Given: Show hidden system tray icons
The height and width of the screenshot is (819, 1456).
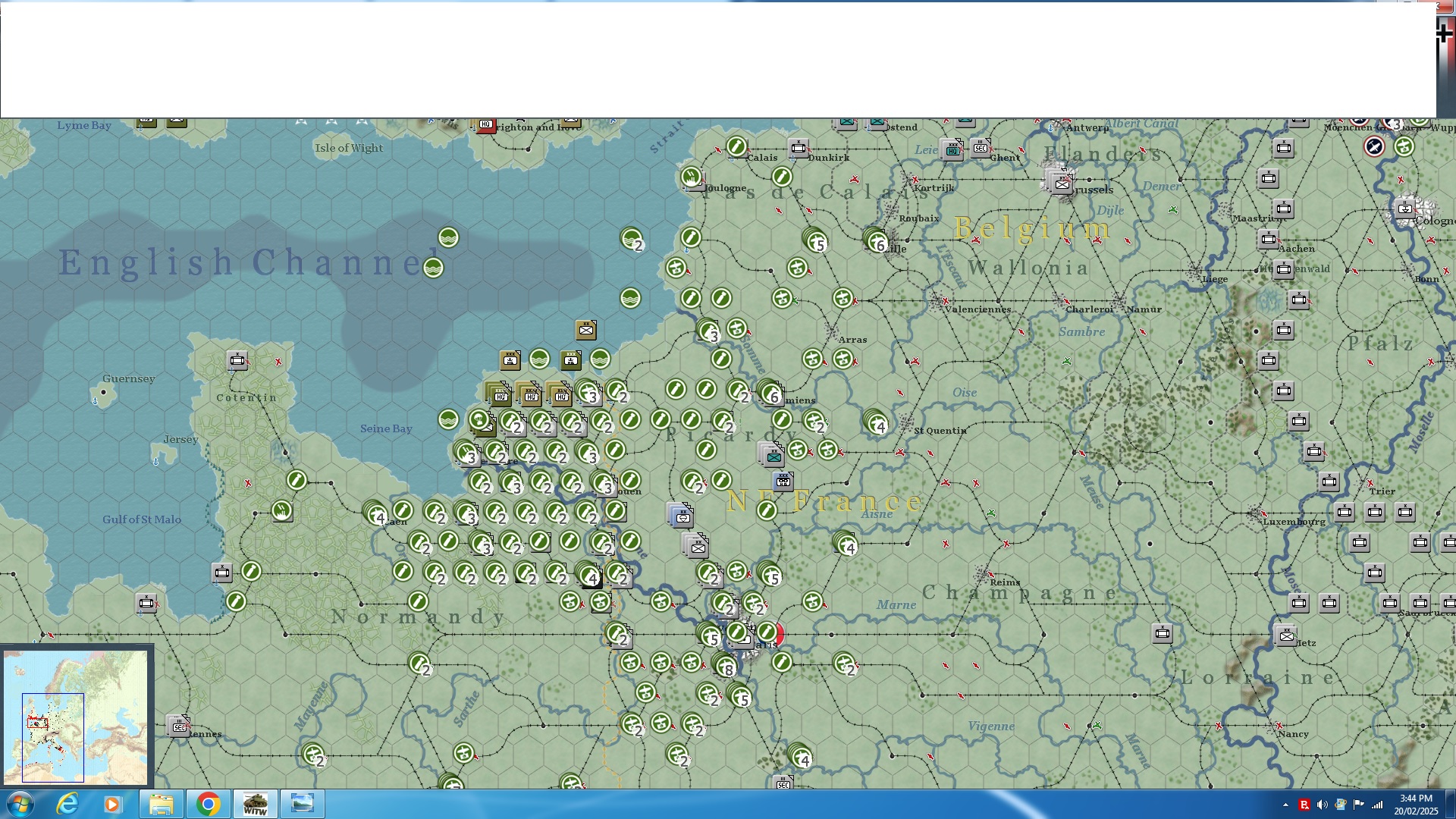Looking at the screenshot, I should 1285,805.
